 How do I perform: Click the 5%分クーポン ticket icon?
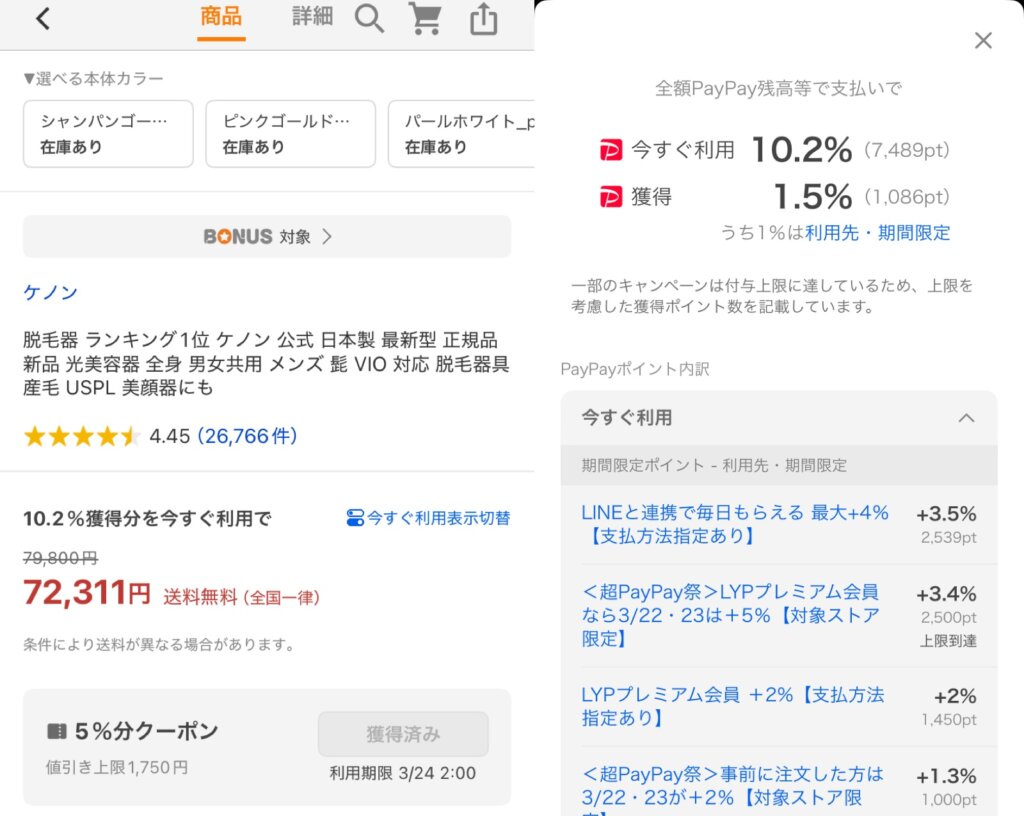(57, 731)
